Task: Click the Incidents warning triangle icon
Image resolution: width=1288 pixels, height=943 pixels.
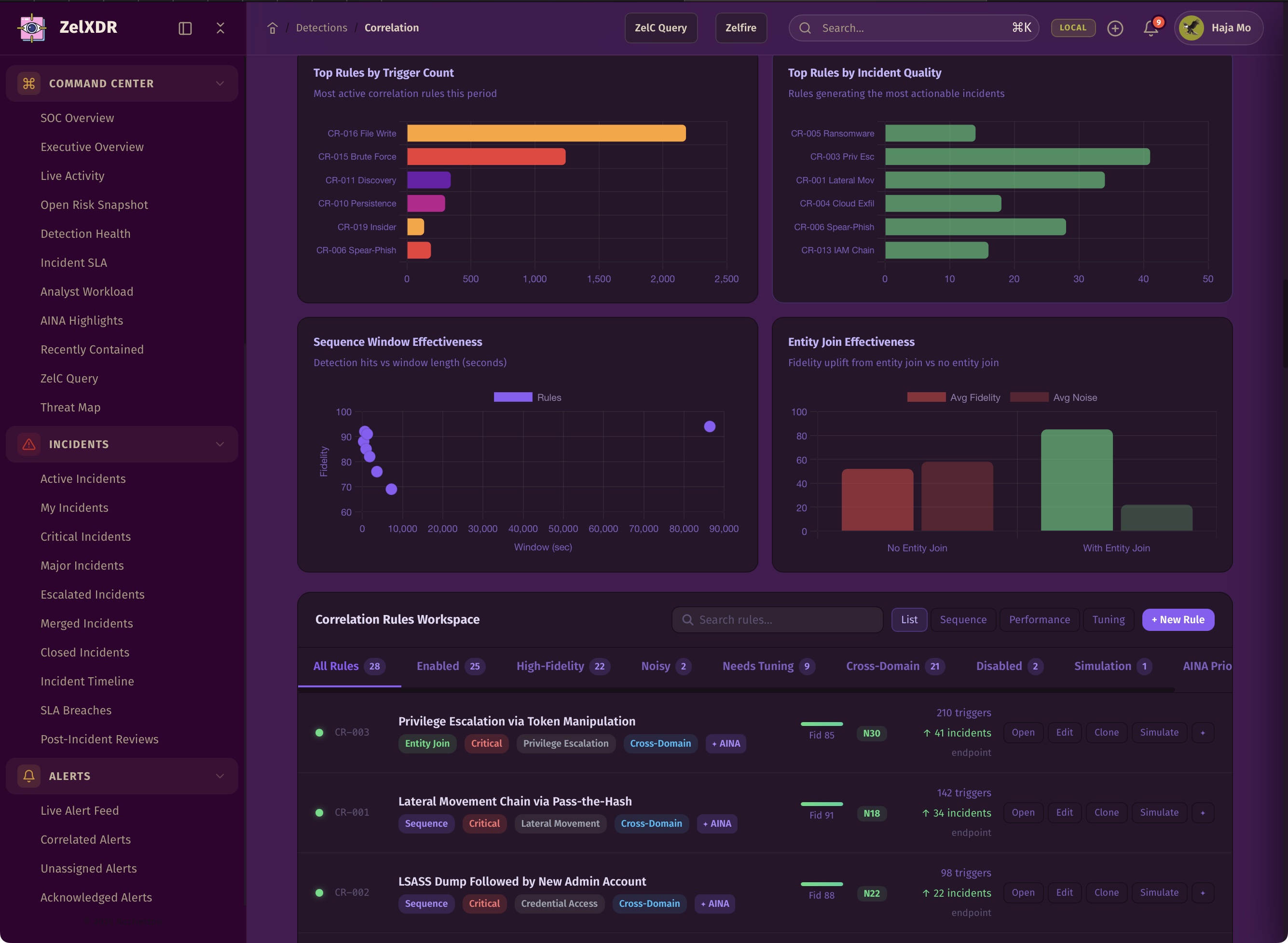Action: click(x=28, y=444)
